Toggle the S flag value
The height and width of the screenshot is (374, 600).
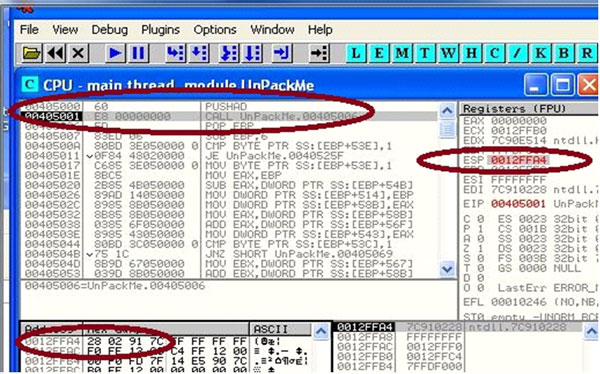click(481, 259)
